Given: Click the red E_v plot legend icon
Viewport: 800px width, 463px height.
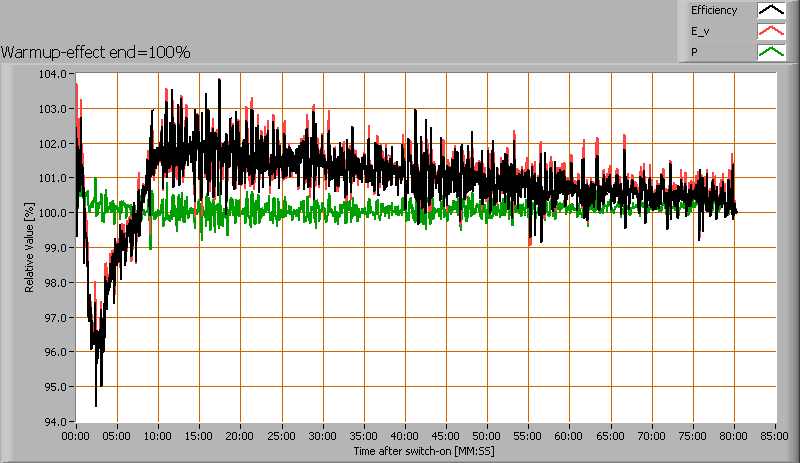Looking at the screenshot, I should click(x=770, y=32).
